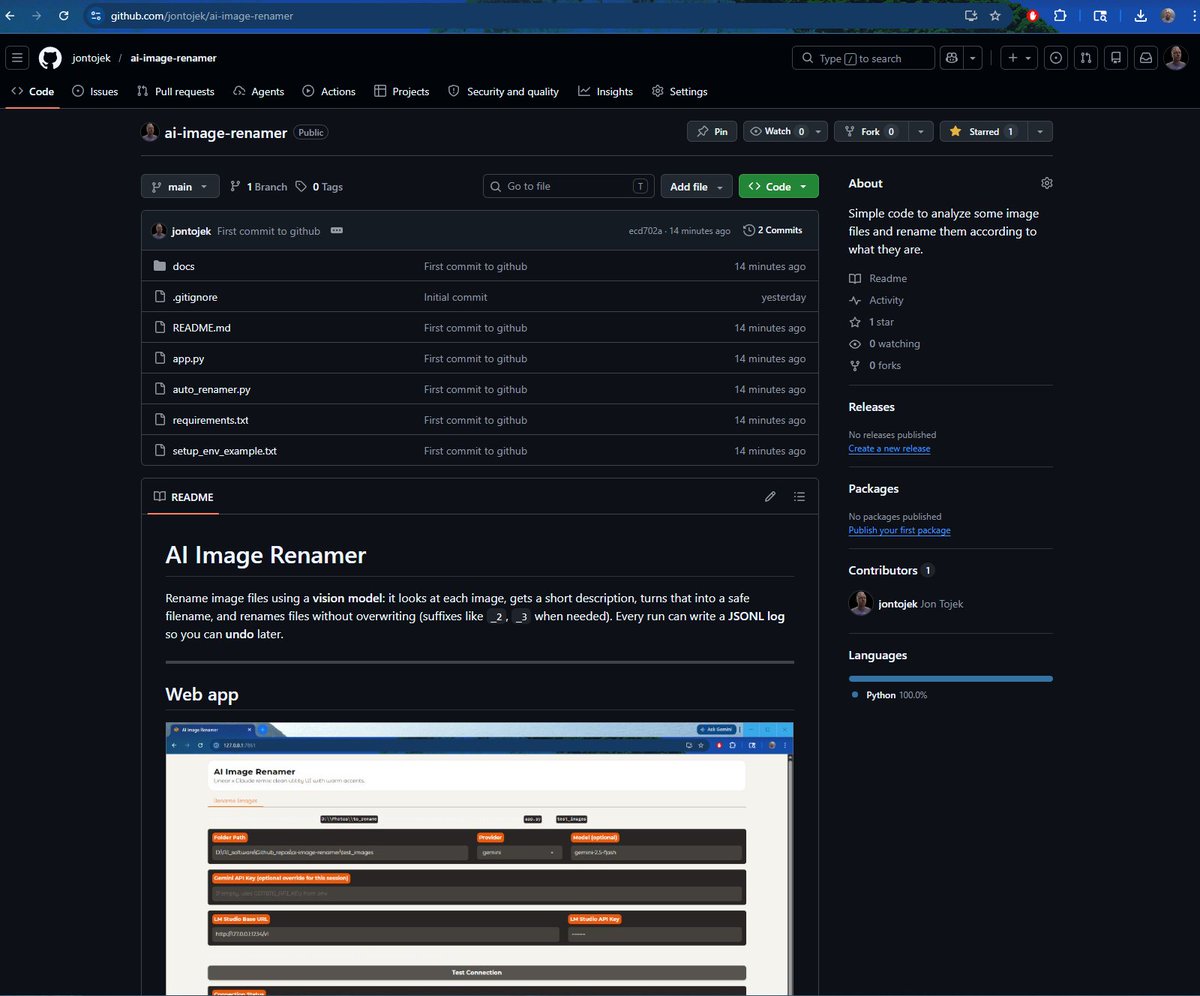Open the Insights tab

605,91
